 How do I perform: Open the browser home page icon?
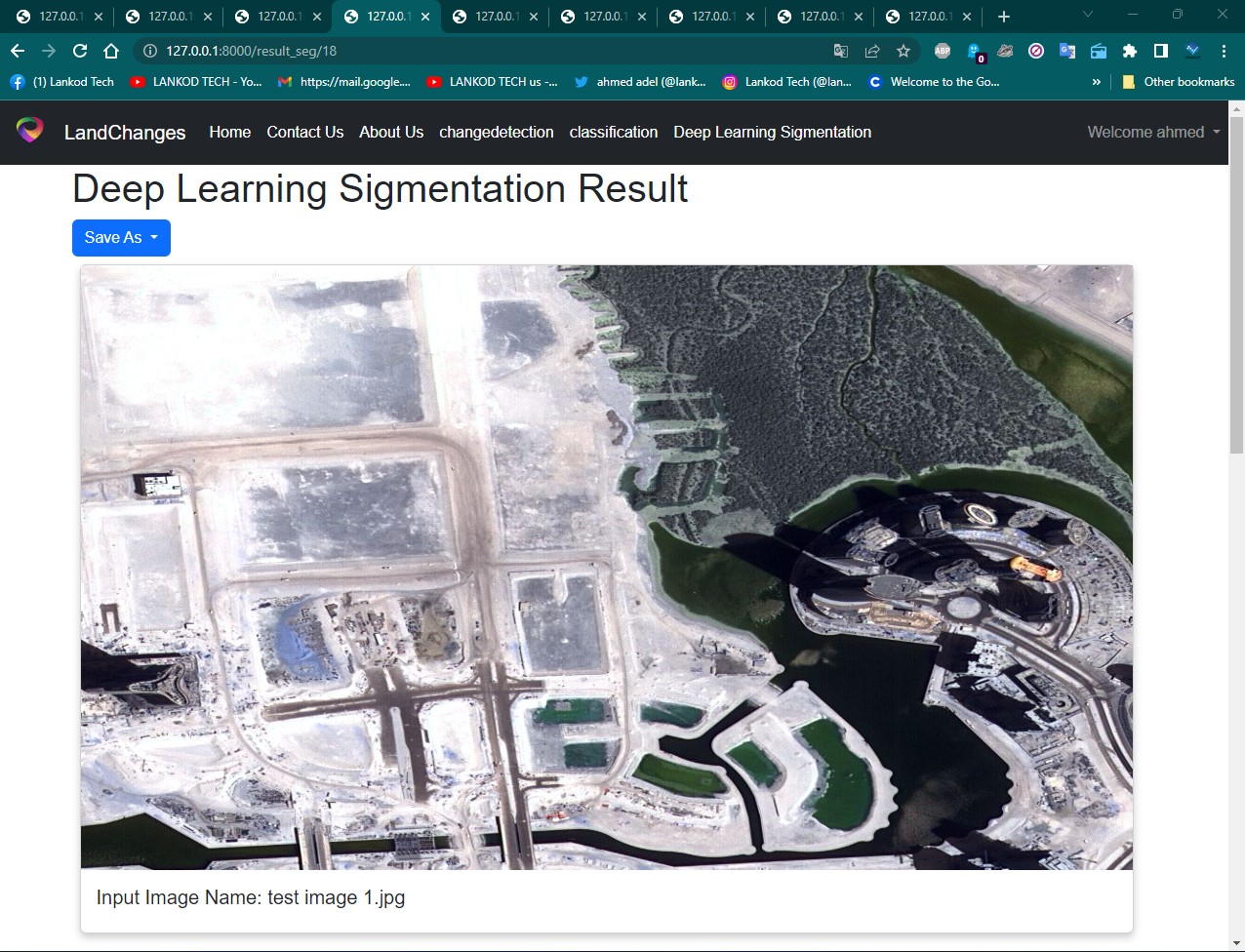(x=111, y=51)
